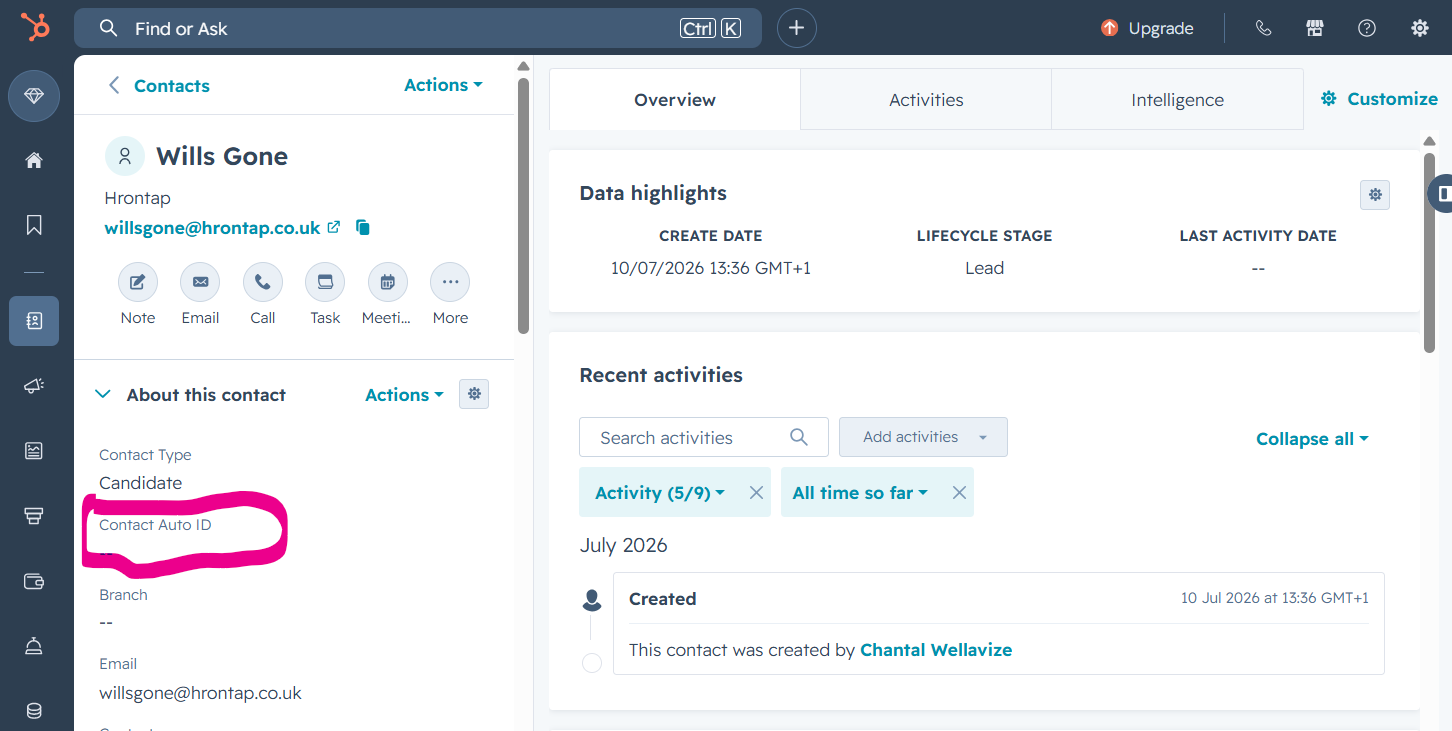This screenshot has height=731, width=1452.
Task: Open the HubSpot sprocket logo home
Action: coord(35,27)
